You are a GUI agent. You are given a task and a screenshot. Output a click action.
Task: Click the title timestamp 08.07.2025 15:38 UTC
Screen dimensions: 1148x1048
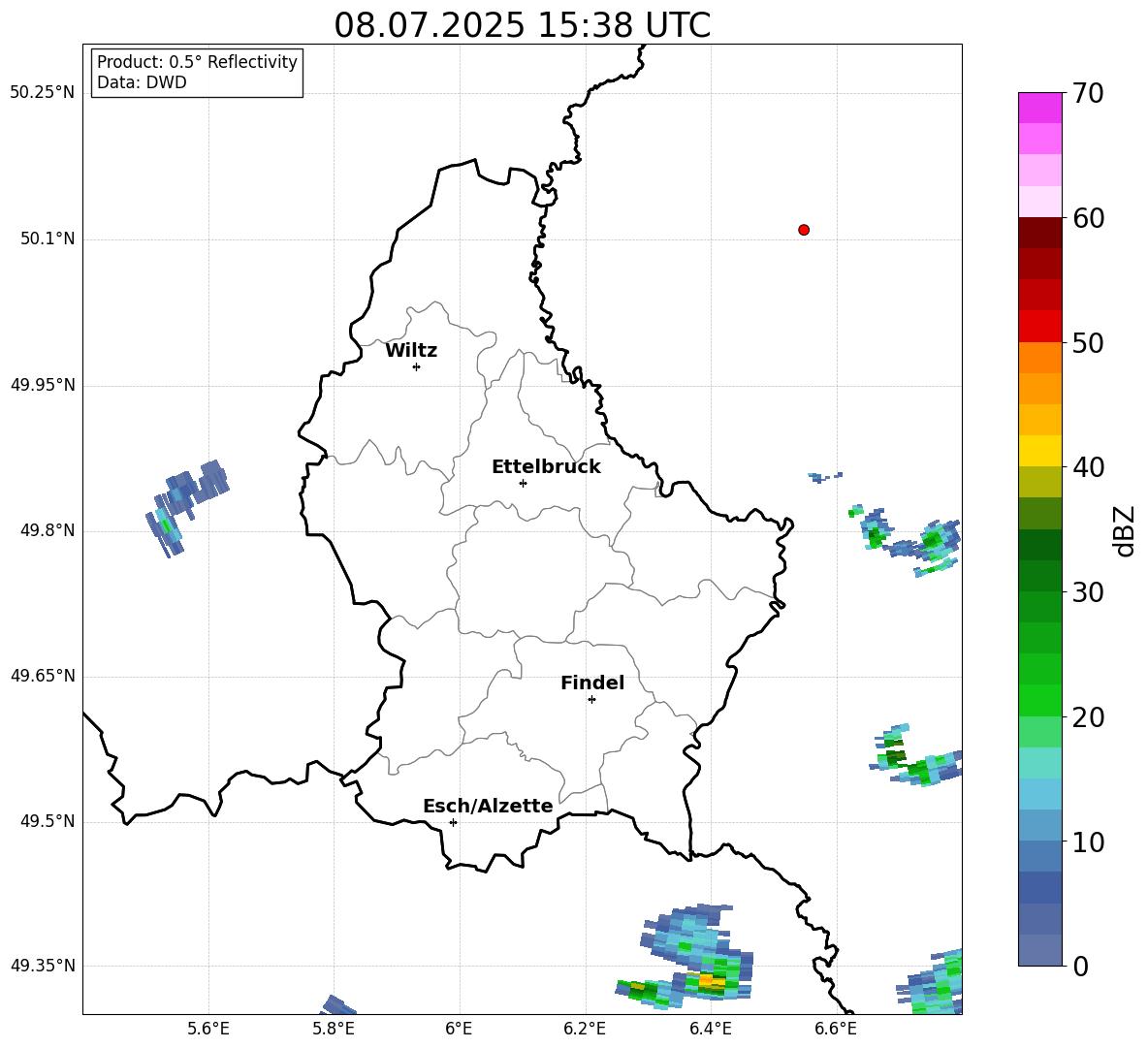pyautogui.click(x=523, y=25)
